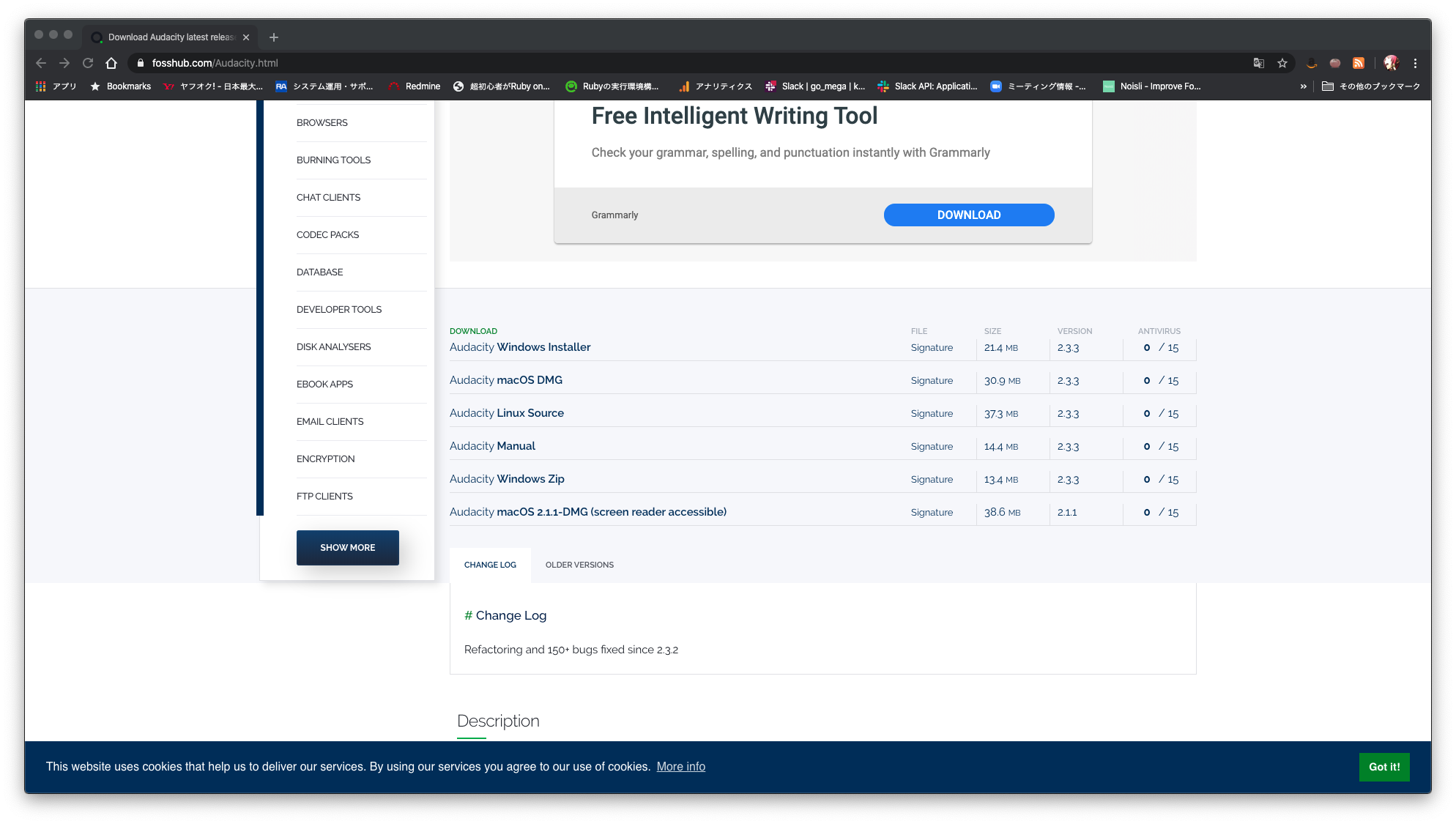Click SHOW MORE categories button
Viewport: 1456px width, 824px height.
[x=347, y=548]
